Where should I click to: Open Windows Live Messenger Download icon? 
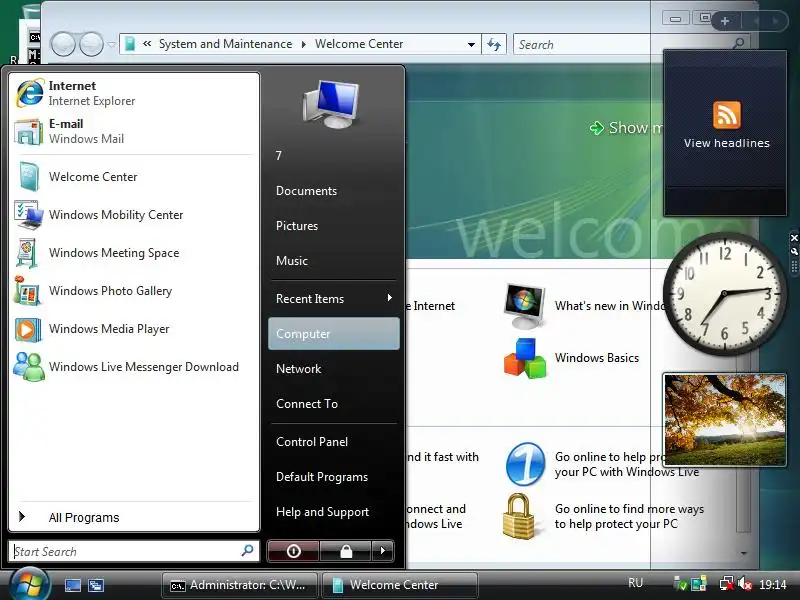(29, 366)
